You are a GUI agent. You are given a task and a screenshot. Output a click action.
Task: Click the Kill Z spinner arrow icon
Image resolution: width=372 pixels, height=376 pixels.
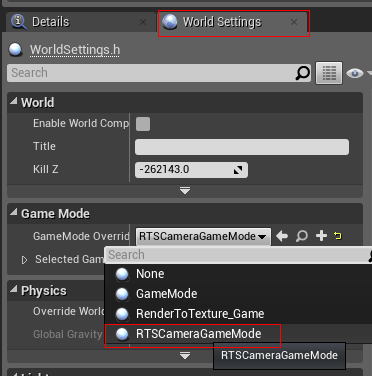[x=238, y=170]
